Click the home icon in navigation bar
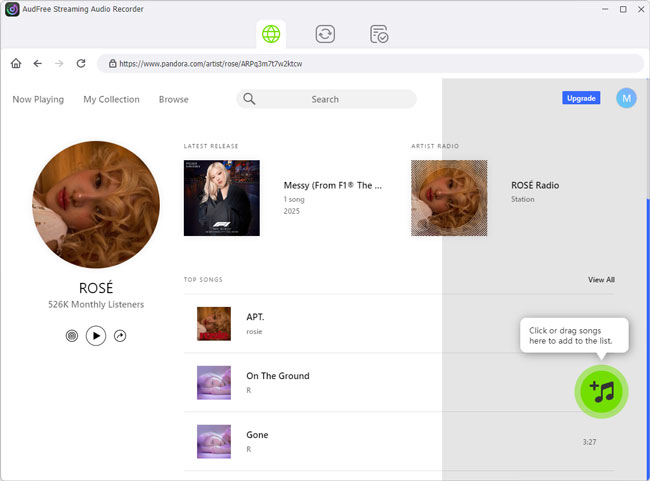The height and width of the screenshot is (481, 650). pyautogui.click(x=16, y=63)
